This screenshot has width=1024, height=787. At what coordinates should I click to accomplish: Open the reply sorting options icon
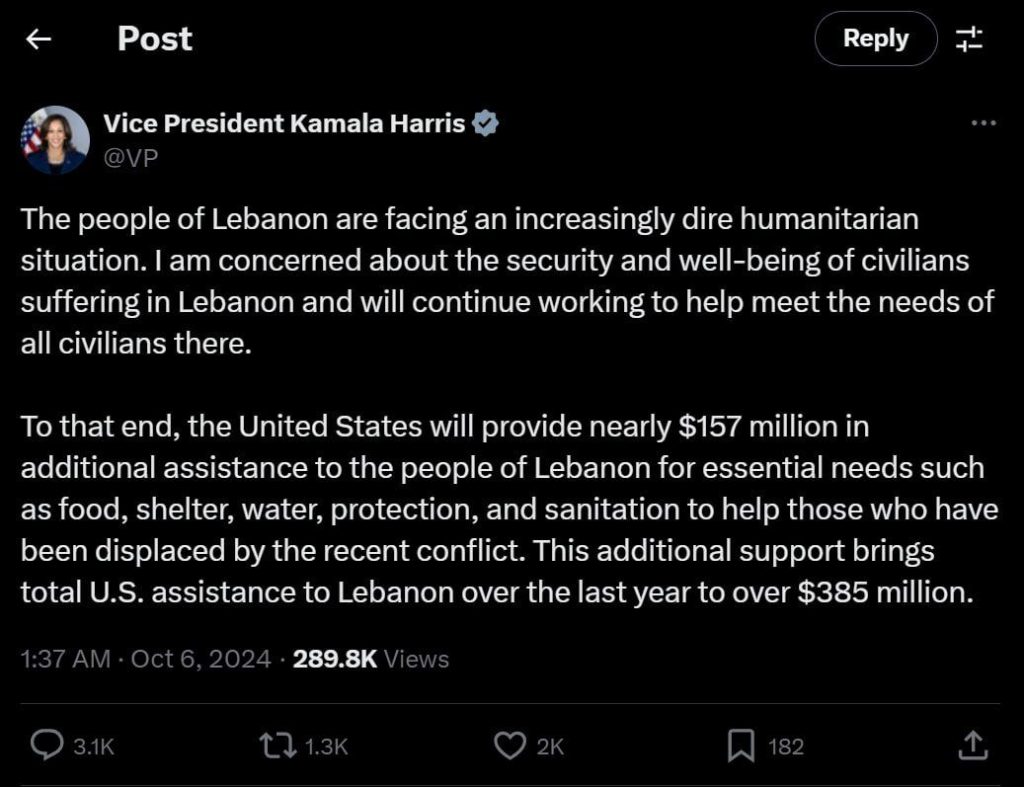pos(969,39)
